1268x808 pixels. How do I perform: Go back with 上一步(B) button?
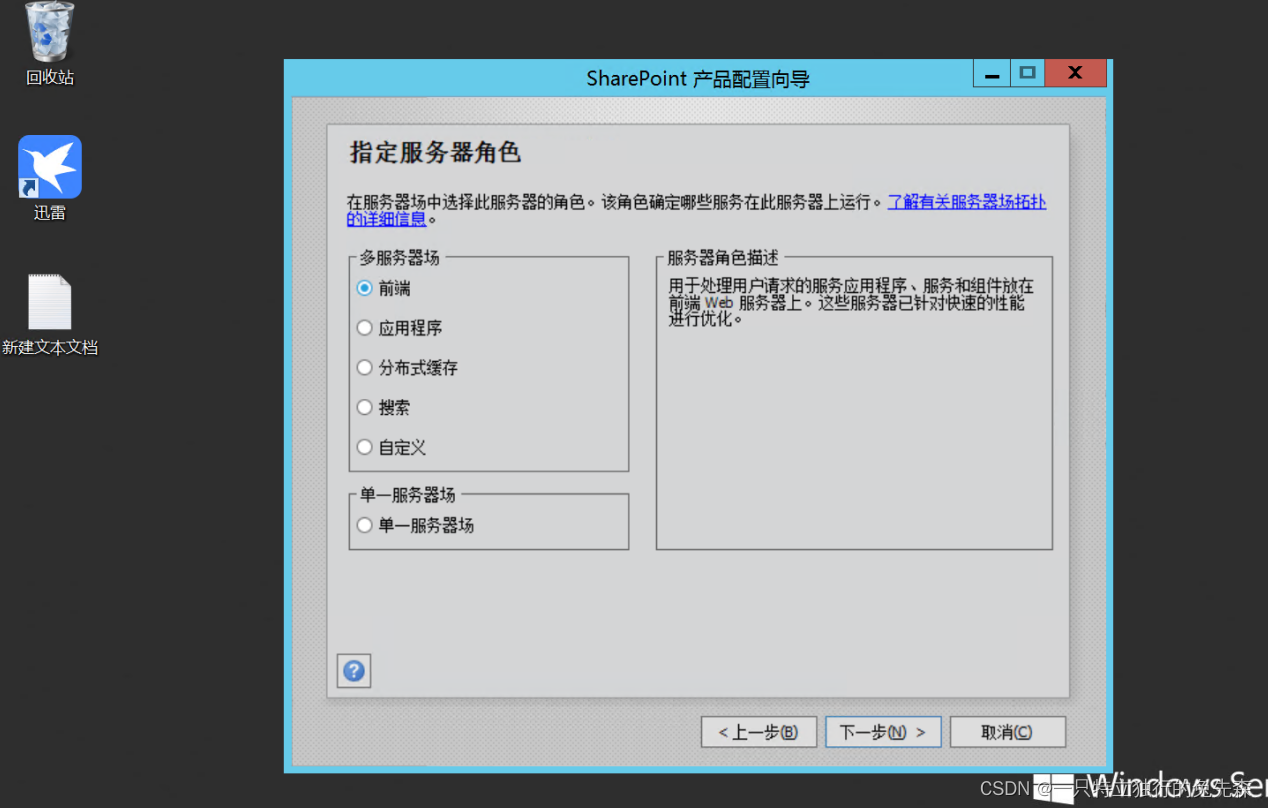[x=759, y=732]
